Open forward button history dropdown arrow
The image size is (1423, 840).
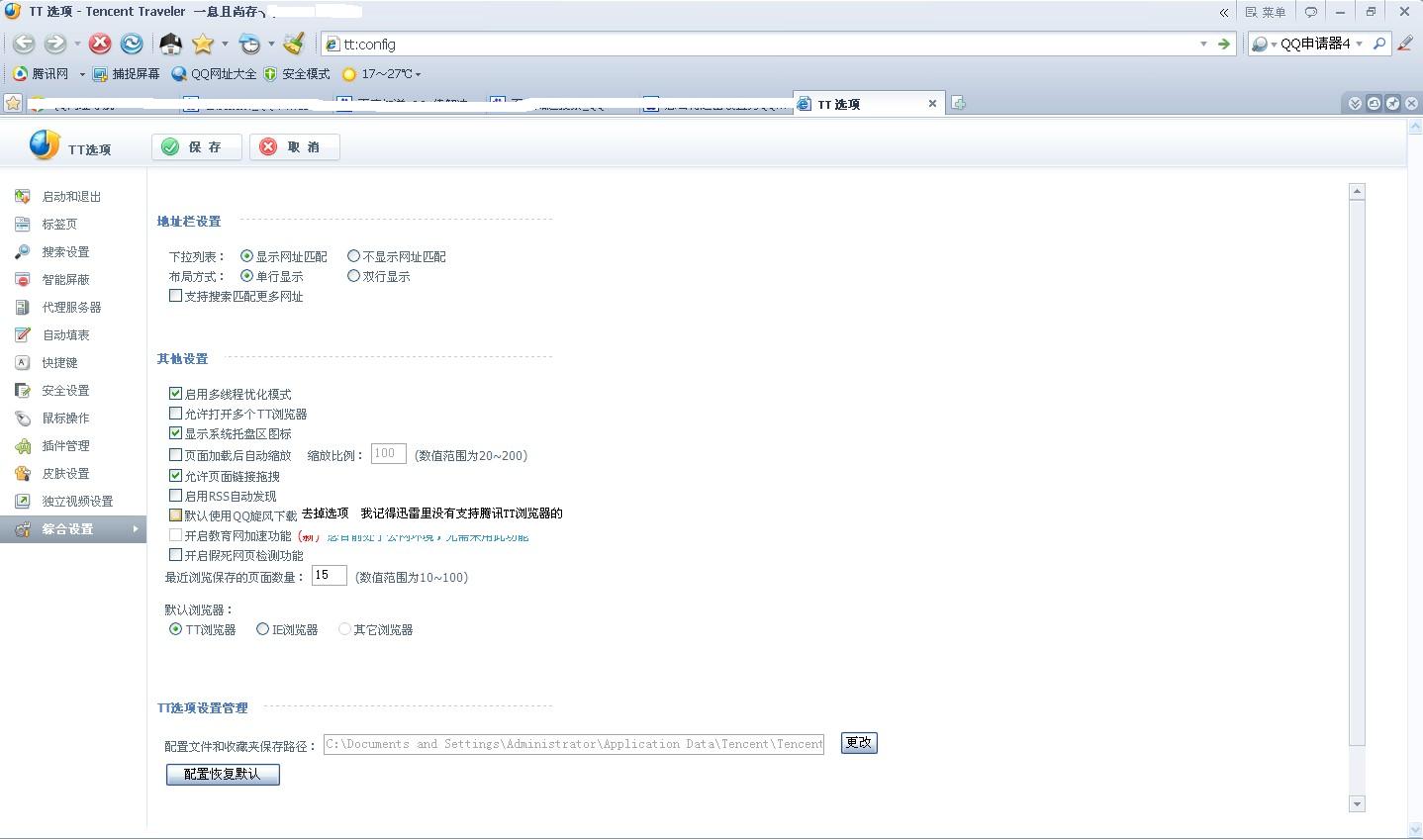[77, 44]
